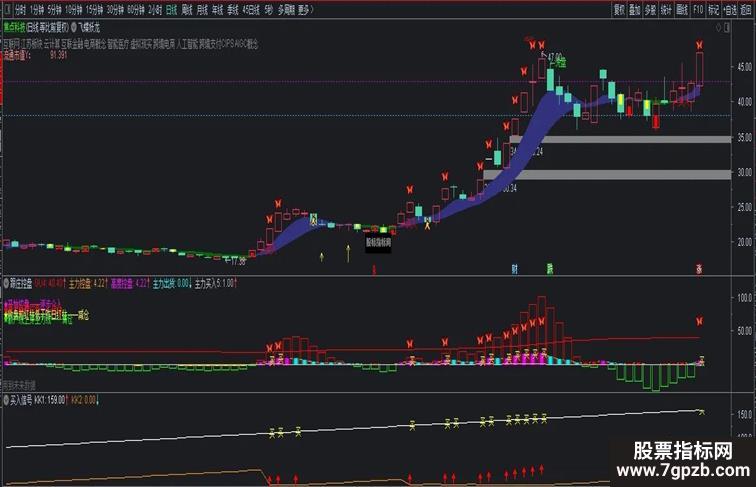The width and height of the screenshot is (756, 487).
Task: Click the 流通市值 value line
Action: coord(35,55)
